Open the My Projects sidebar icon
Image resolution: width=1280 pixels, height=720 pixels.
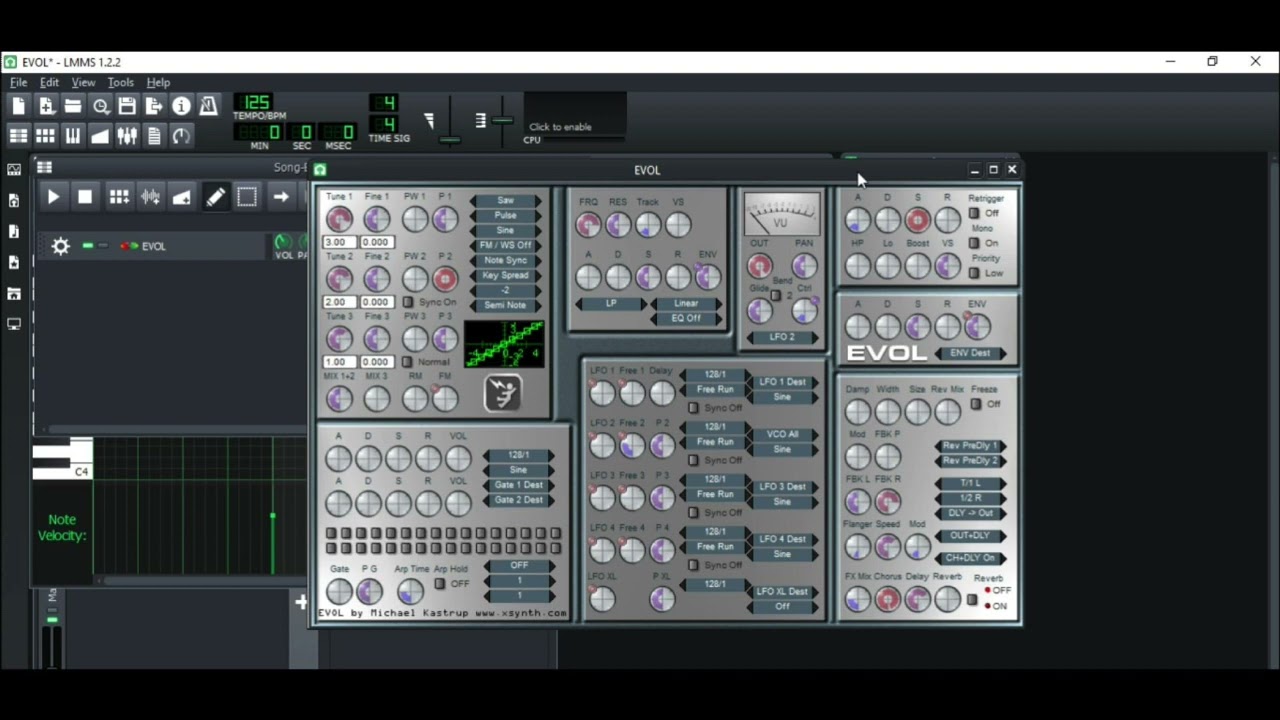14,200
